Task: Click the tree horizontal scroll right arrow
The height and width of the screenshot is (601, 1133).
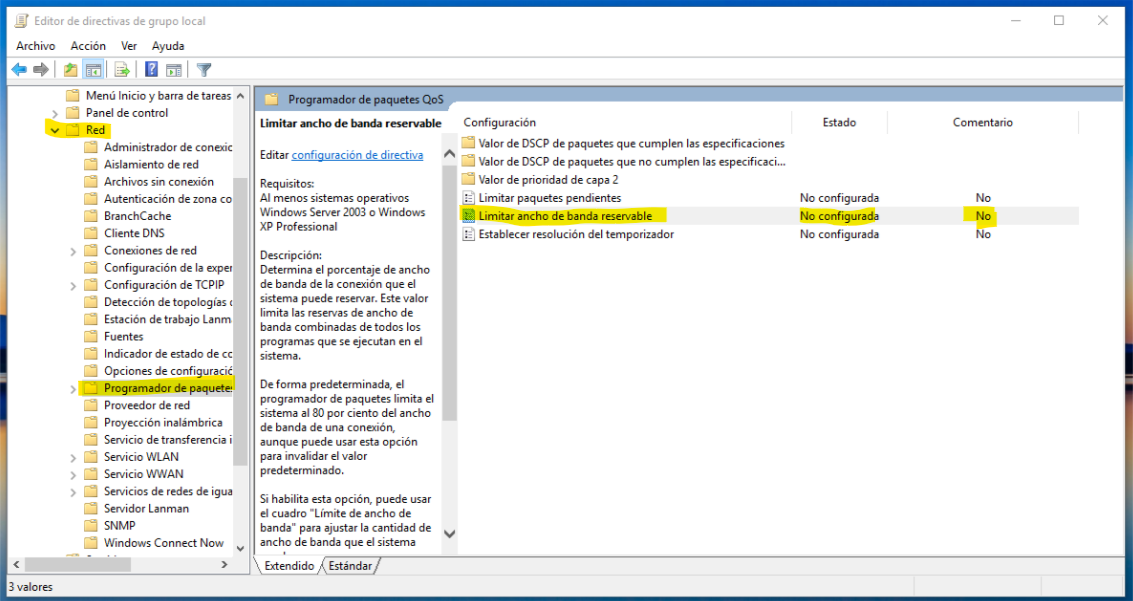Action: click(224, 564)
